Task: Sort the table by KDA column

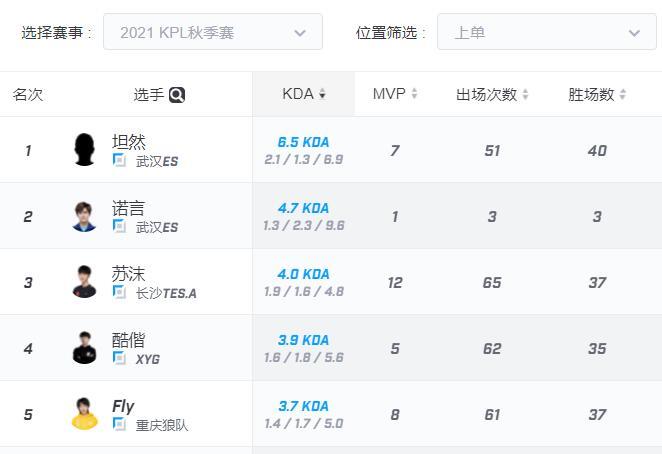Action: click(304, 94)
